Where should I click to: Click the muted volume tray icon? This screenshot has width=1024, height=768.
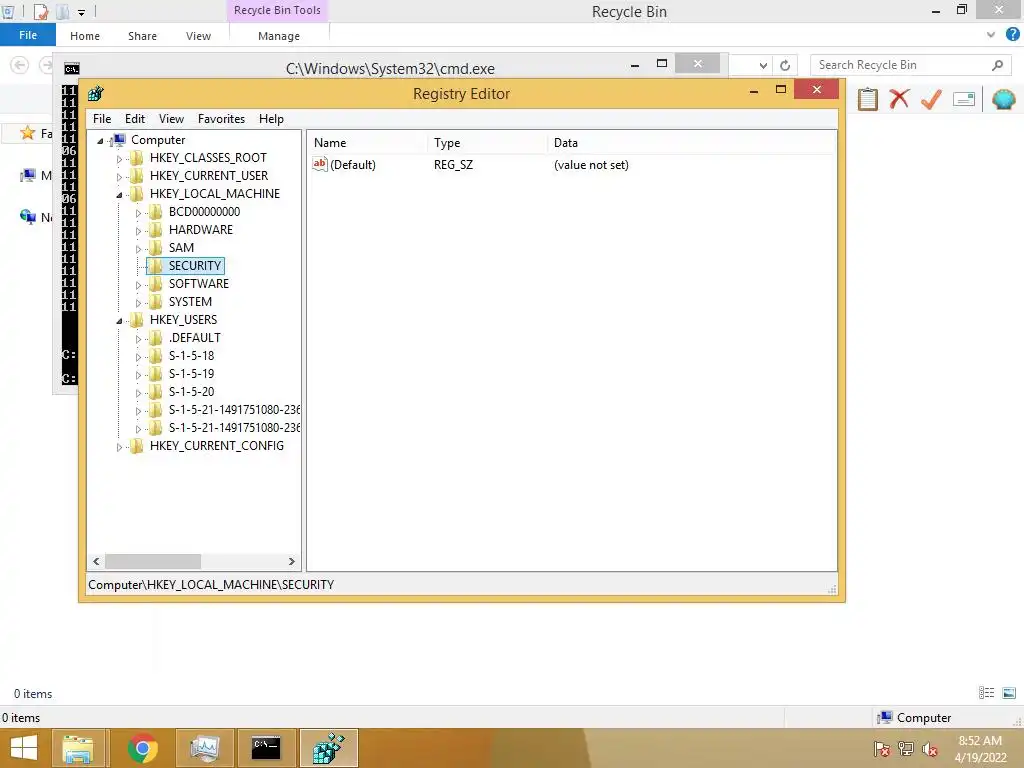[x=930, y=749]
